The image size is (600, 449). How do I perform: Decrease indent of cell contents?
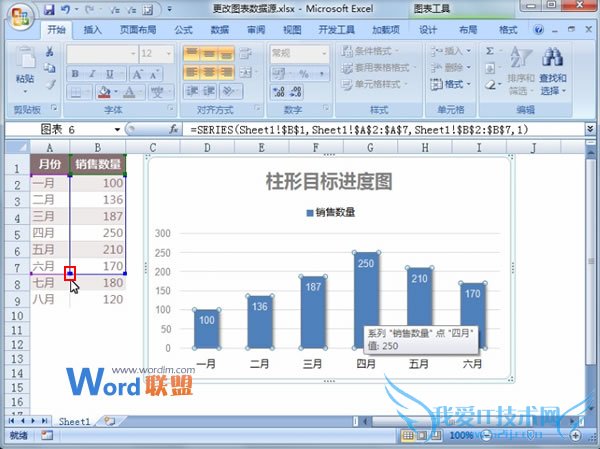pyautogui.click(x=192, y=91)
